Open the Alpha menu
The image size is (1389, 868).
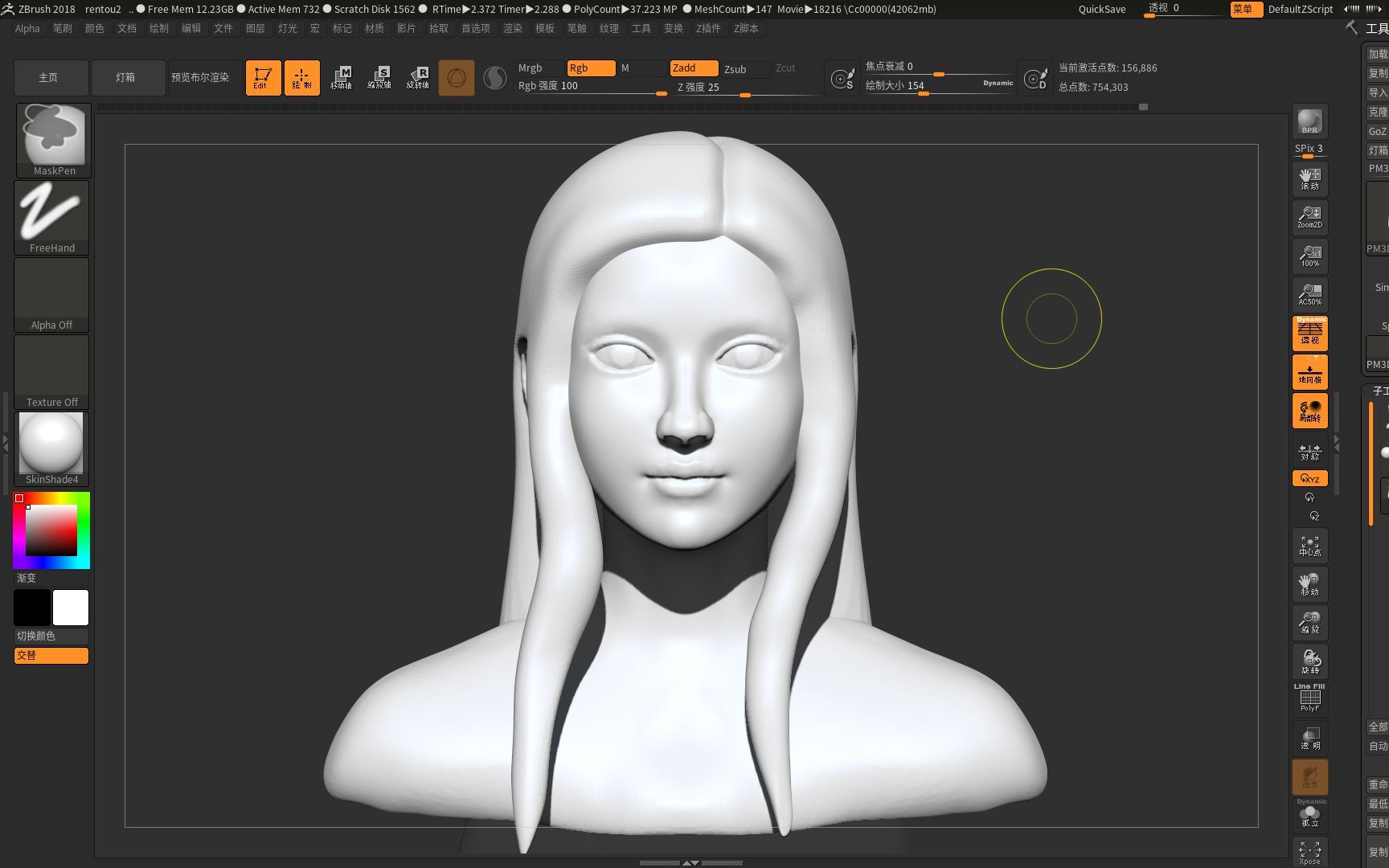(x=27, y=28)
